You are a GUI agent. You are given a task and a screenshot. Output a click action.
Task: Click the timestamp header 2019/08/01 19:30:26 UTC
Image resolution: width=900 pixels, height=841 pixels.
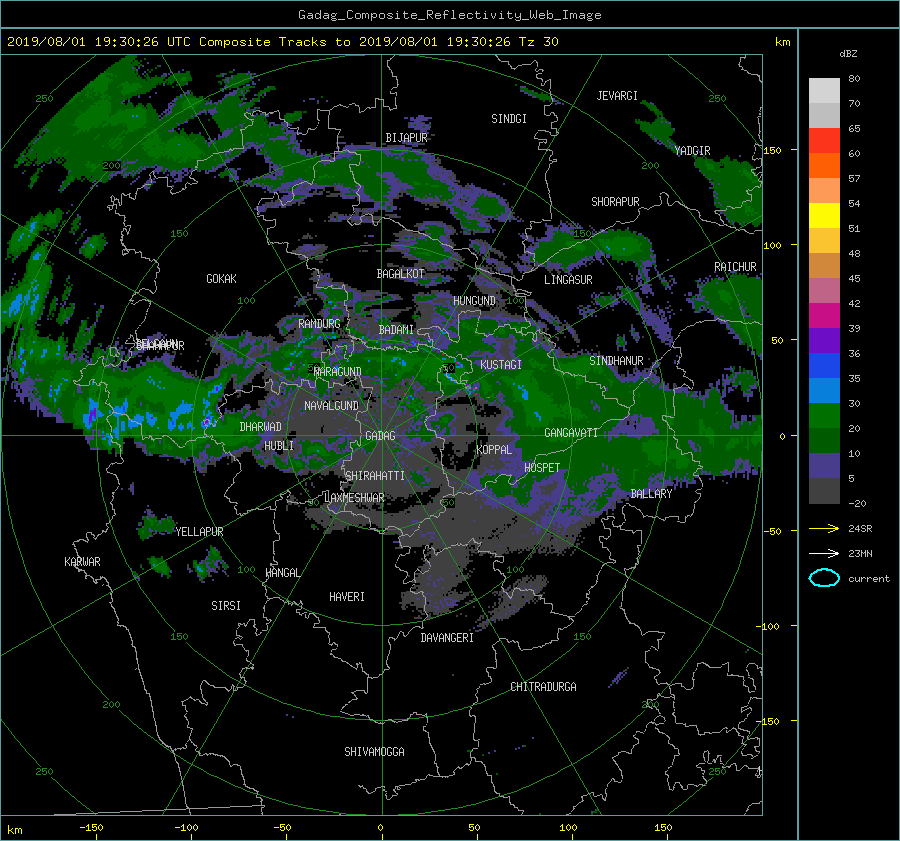(99, 42)
